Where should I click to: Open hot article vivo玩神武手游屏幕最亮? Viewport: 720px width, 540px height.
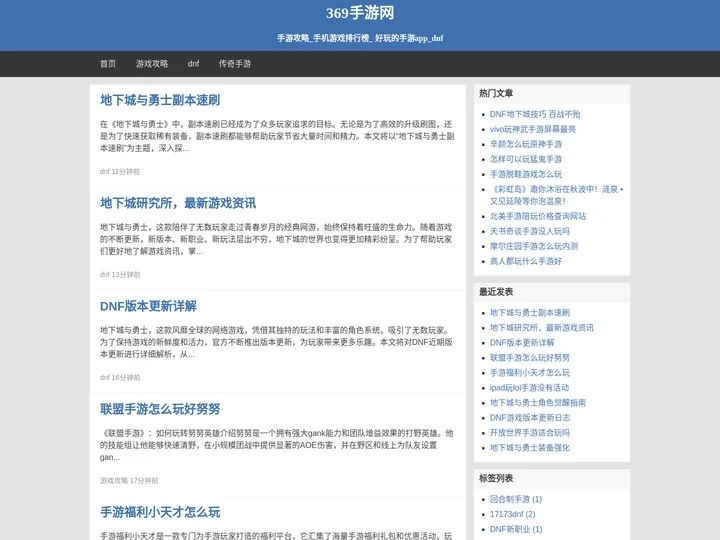(533, 129)
